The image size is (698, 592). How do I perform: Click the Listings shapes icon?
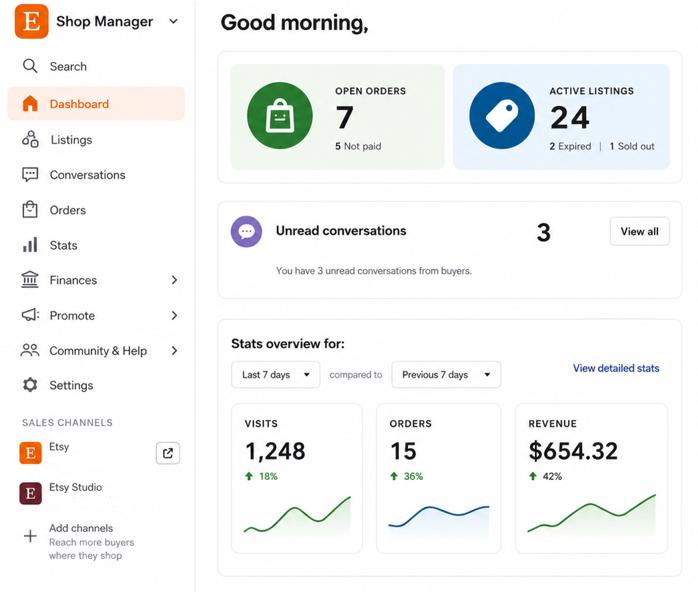click(x=30, y=139)
